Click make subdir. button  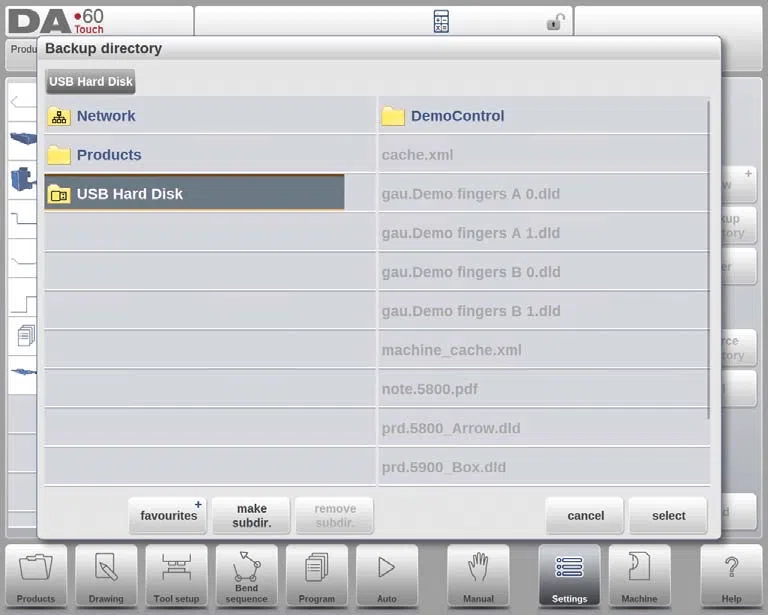pos(252,516)
